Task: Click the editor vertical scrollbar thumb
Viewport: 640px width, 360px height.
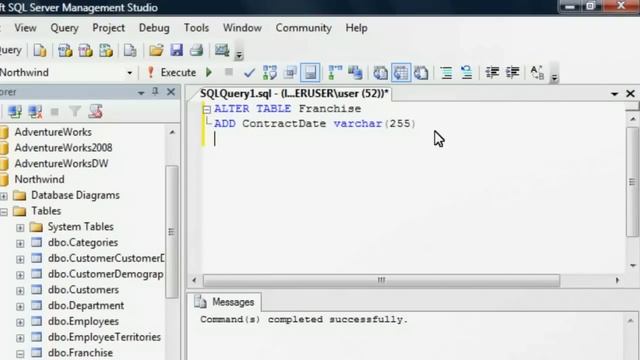Action: [632, 181]
